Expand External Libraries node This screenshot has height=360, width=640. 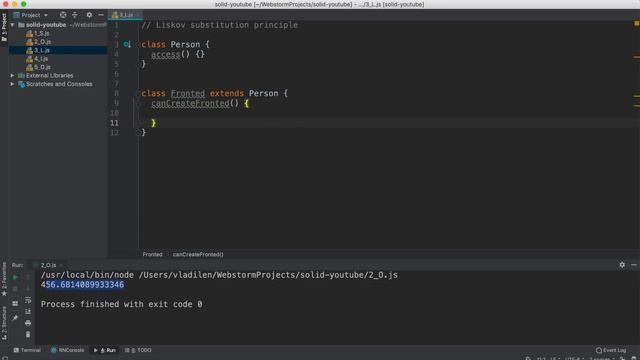pyautogui.click(x=12, y=76)
